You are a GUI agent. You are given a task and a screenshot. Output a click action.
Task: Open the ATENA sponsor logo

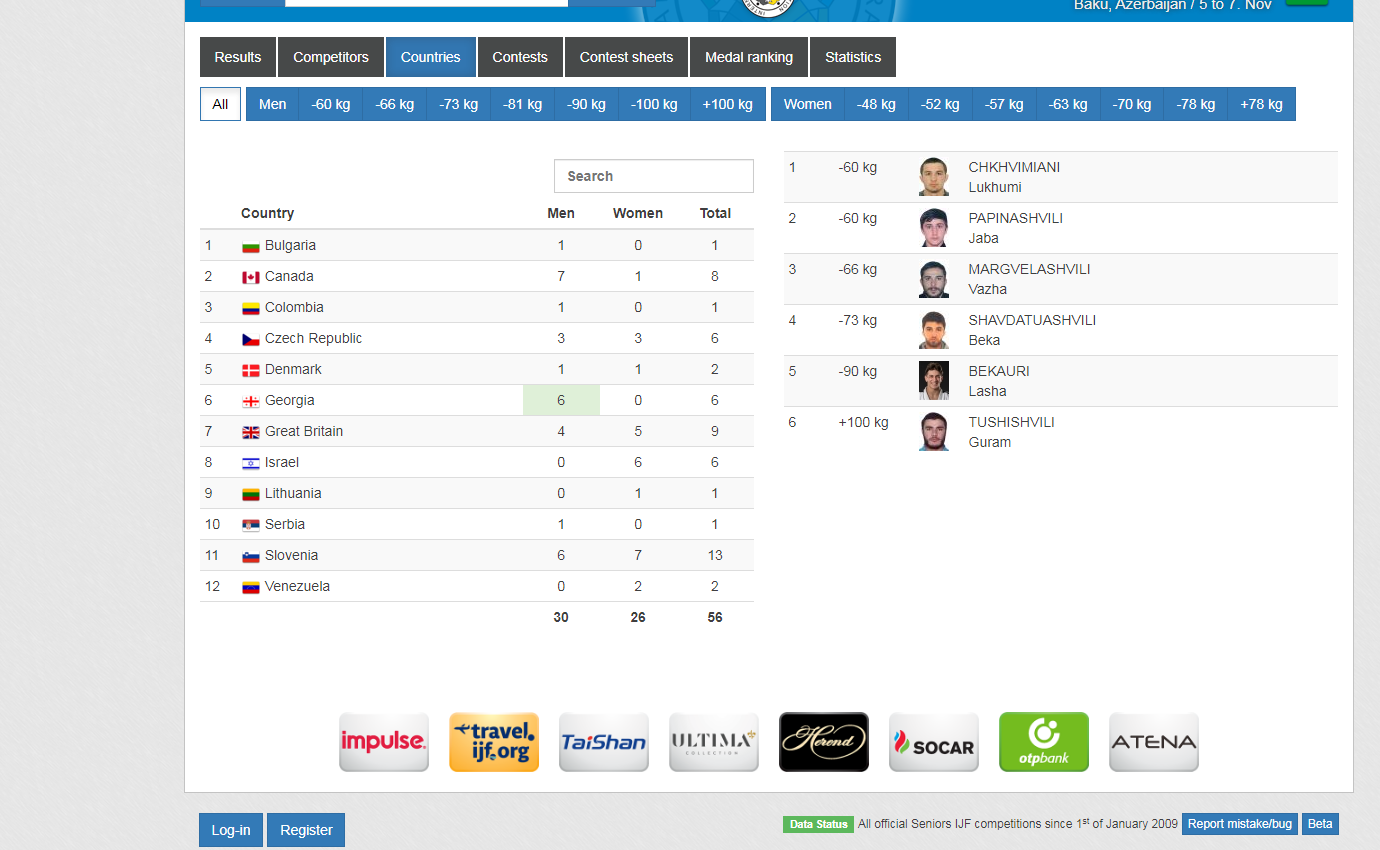[1154, 742]
